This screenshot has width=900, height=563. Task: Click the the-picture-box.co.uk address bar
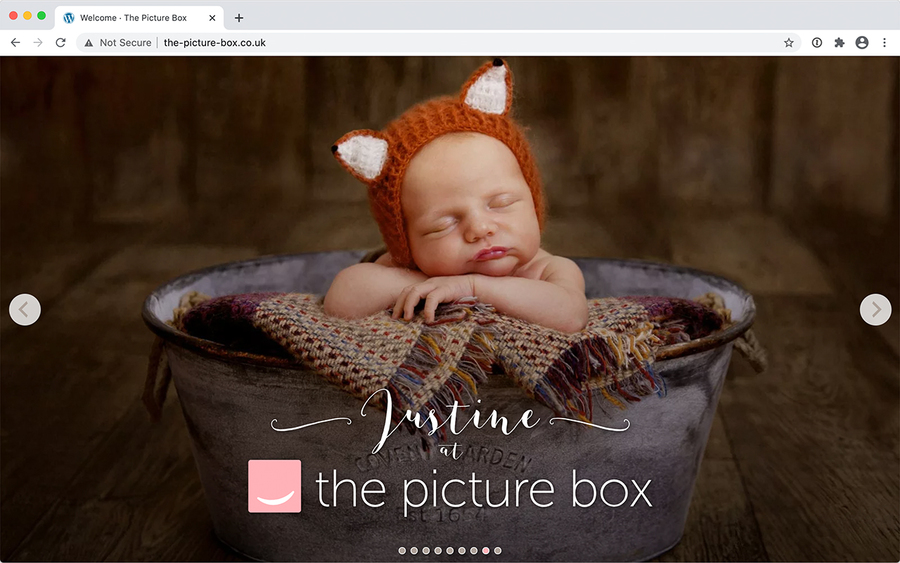click(x=439, y=42)
